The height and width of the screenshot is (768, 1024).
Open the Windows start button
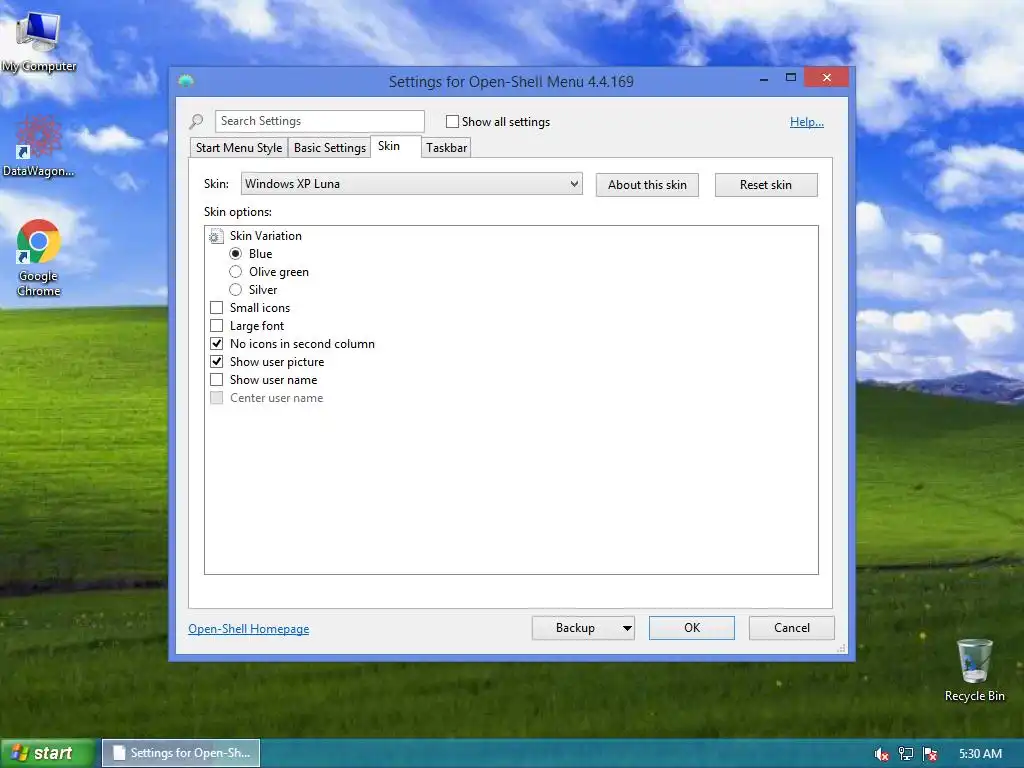click(x=47, y=754)
